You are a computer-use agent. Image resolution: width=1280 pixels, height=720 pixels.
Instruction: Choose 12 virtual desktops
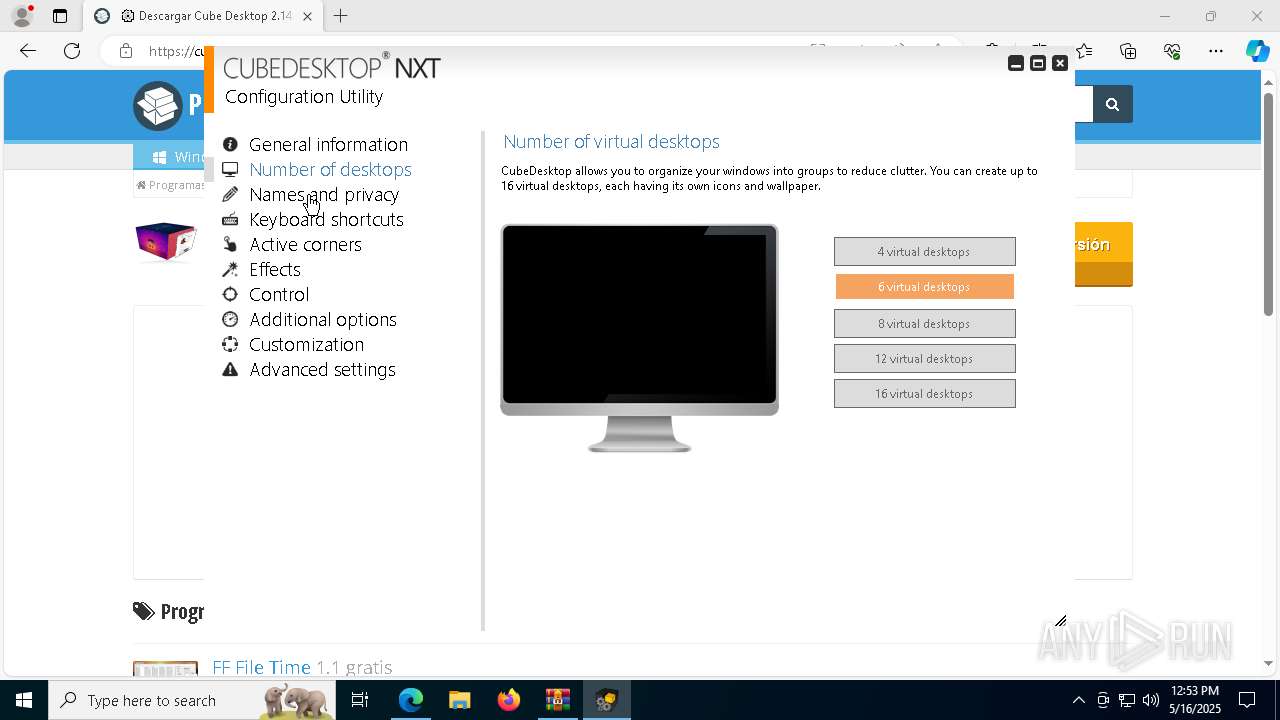click(924, 358)
